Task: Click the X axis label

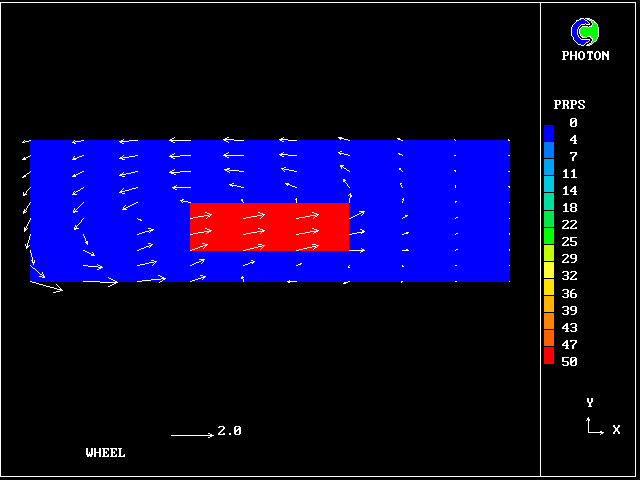Action: (x=616, y=429)
